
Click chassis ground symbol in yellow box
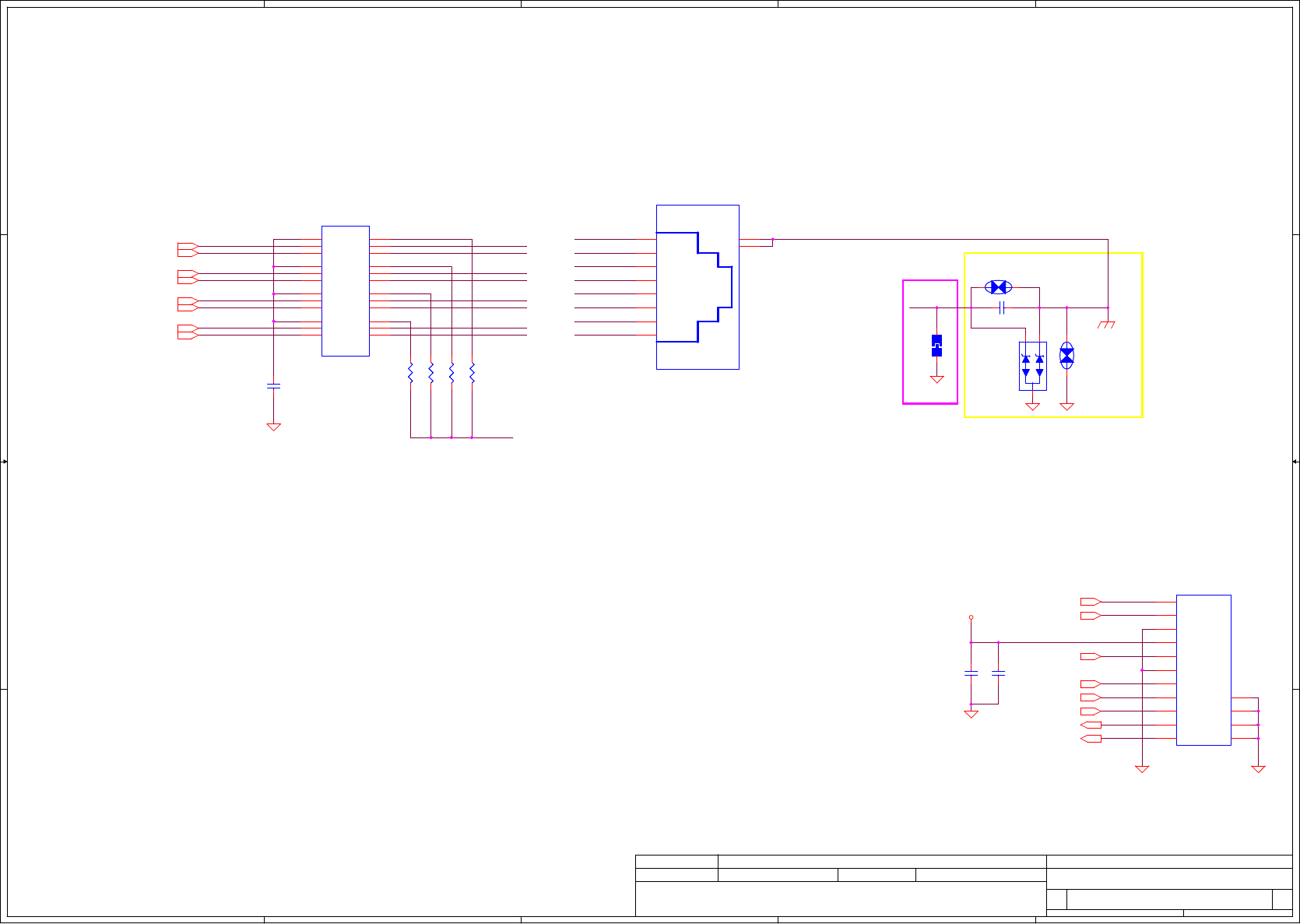pyautogui.click(x=1106, y=325)
